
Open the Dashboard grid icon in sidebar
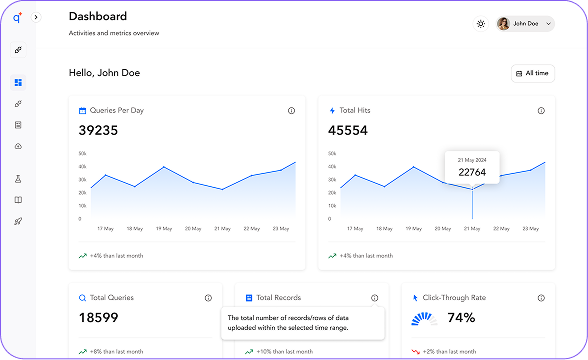coord(18,82)
